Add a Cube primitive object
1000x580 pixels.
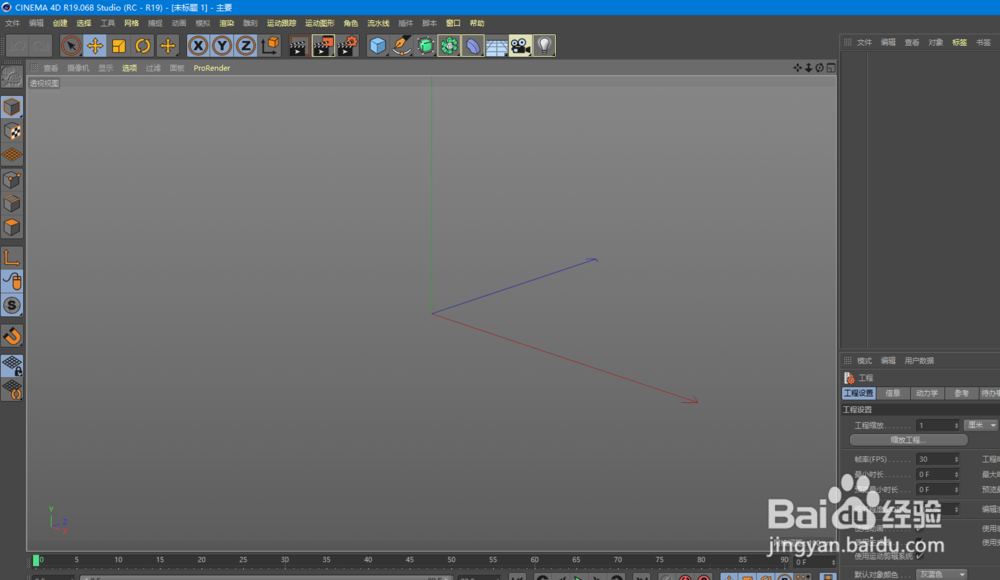click(377, 45)
